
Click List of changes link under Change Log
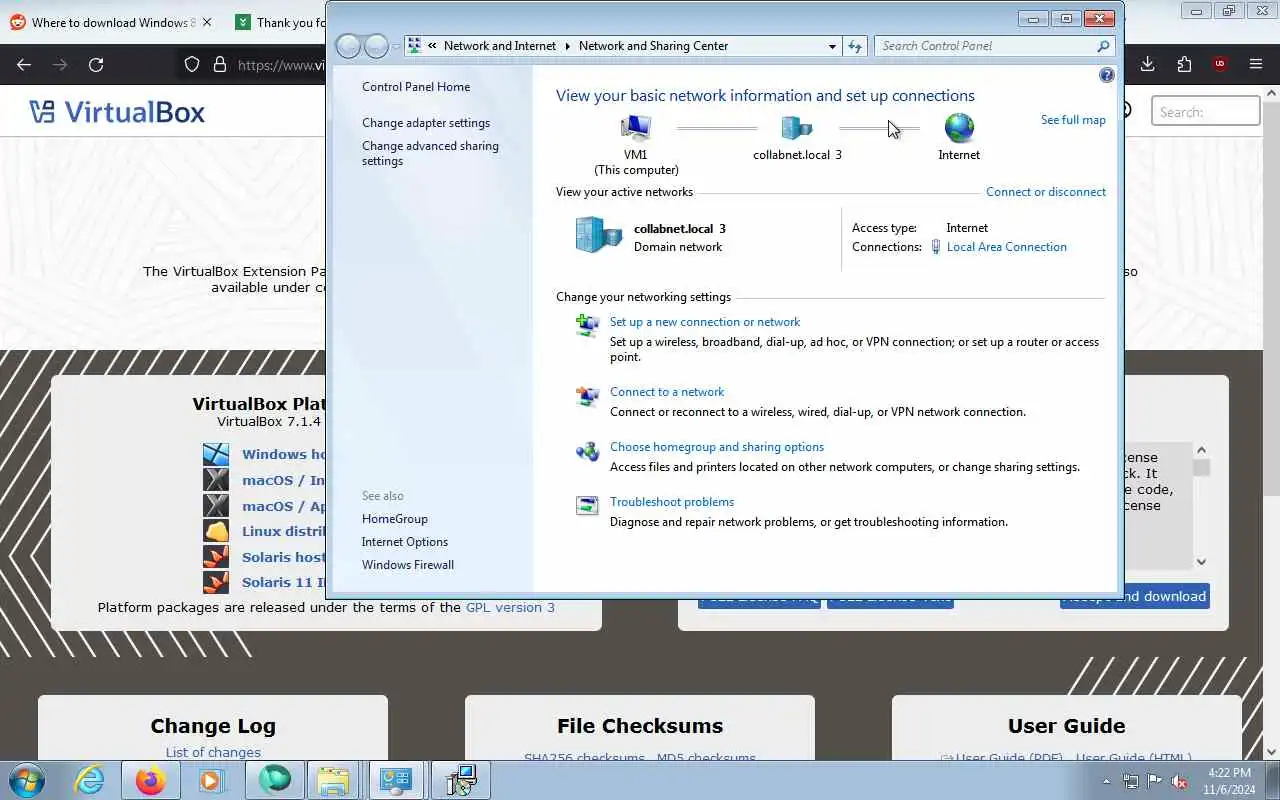pos(213,752)
